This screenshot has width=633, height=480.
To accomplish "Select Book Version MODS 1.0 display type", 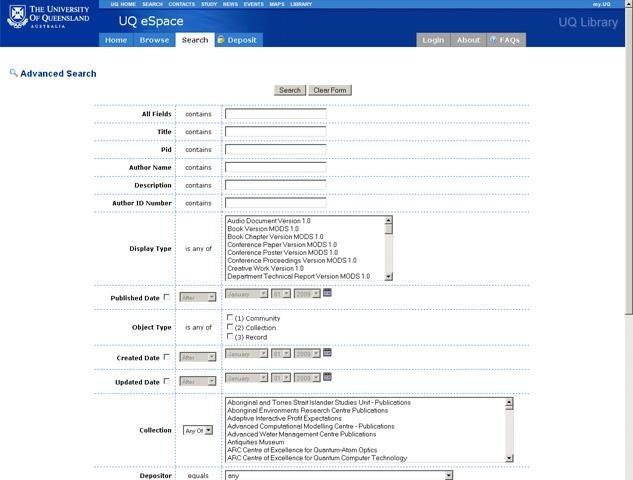I will [263, 228].
